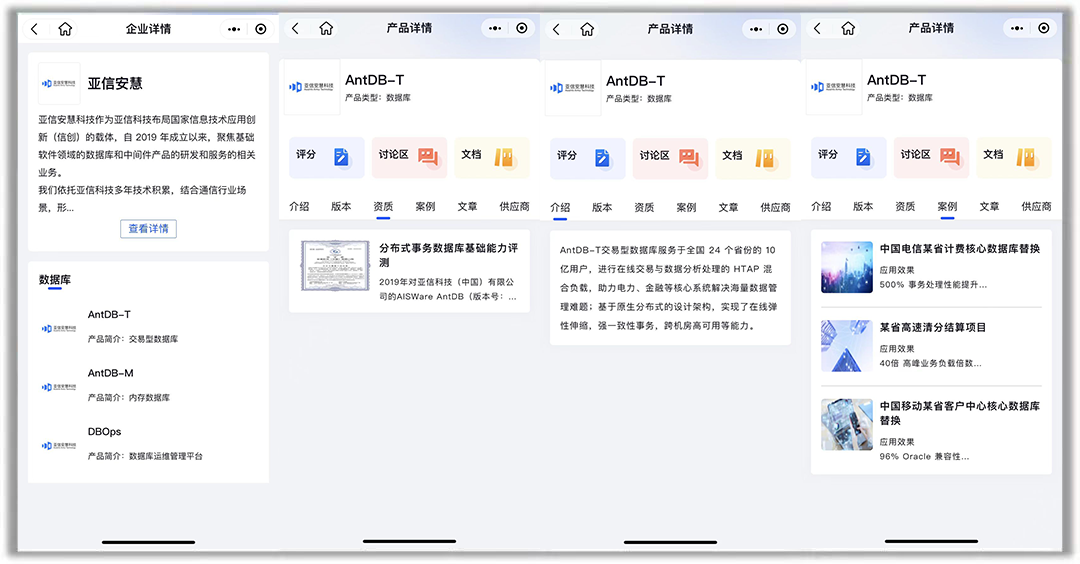The height and width of the screenshot is (564, 1080).
Task: Open 讨论区 card in the 案例 product screen
Action: 931,158
